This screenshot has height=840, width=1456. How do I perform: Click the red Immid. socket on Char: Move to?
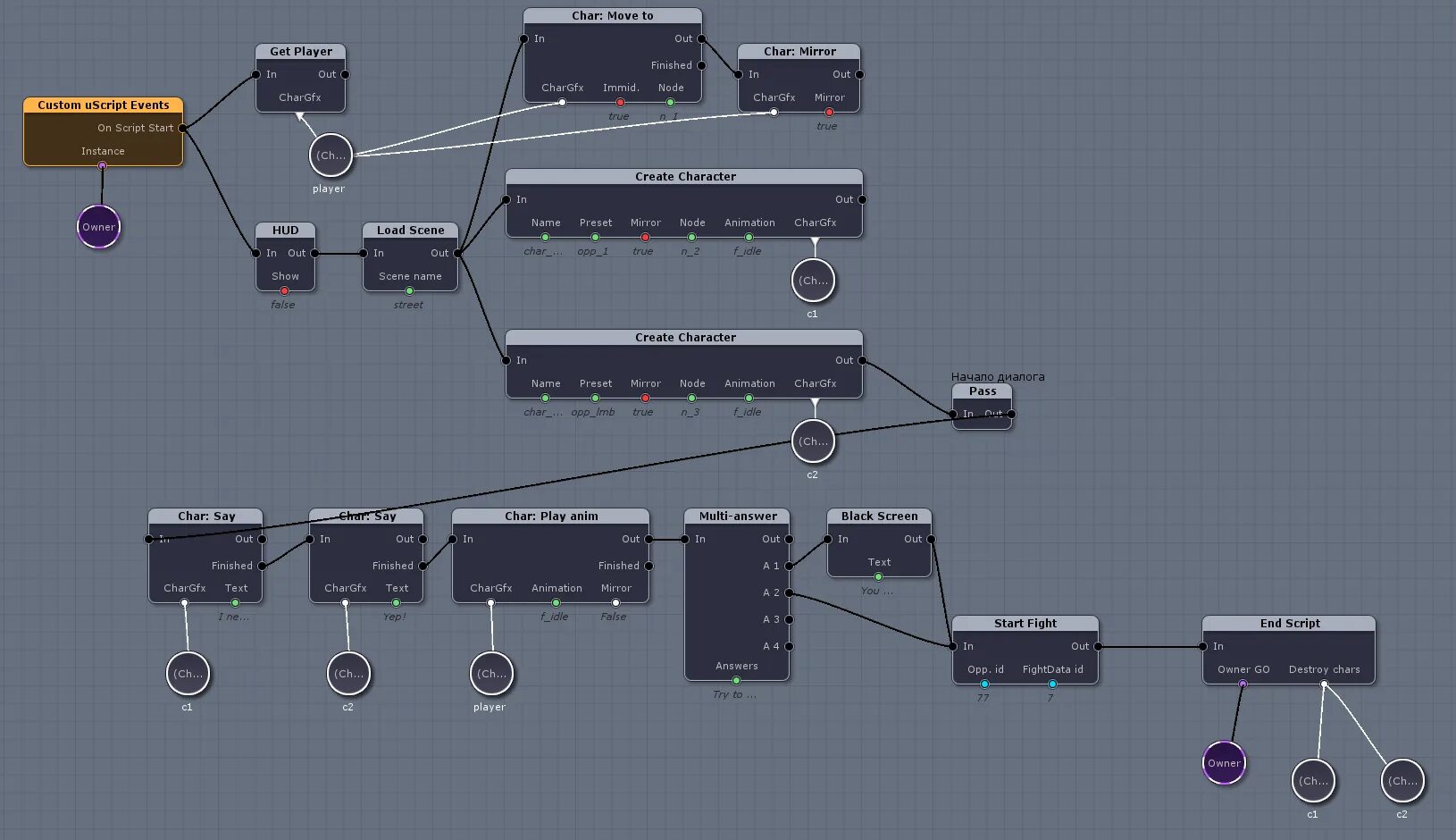pos(620,102)
